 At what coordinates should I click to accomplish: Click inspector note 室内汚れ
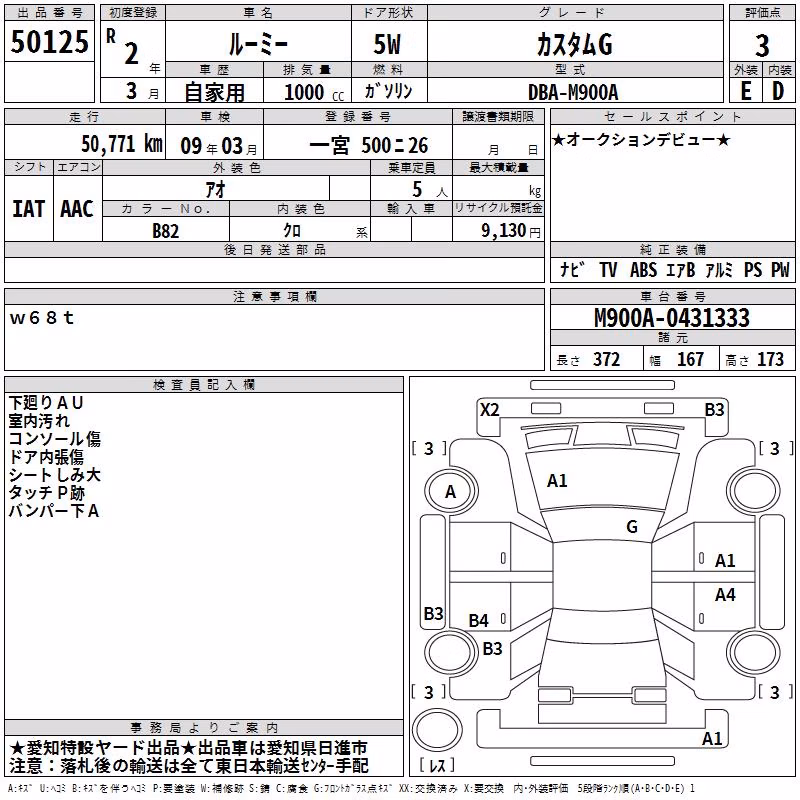point(39,421)
